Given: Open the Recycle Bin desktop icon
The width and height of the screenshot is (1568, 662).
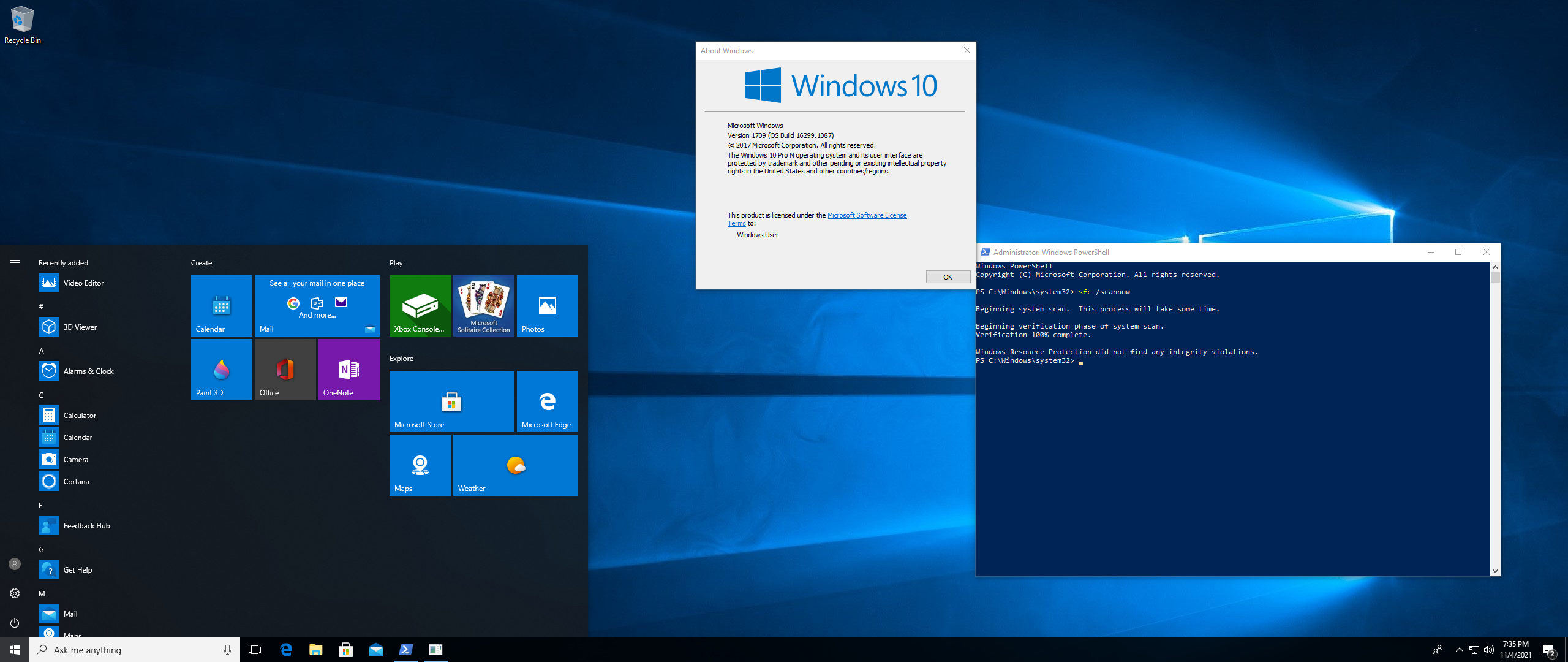Looking at the screenshot, I should [x=22, y=25].
